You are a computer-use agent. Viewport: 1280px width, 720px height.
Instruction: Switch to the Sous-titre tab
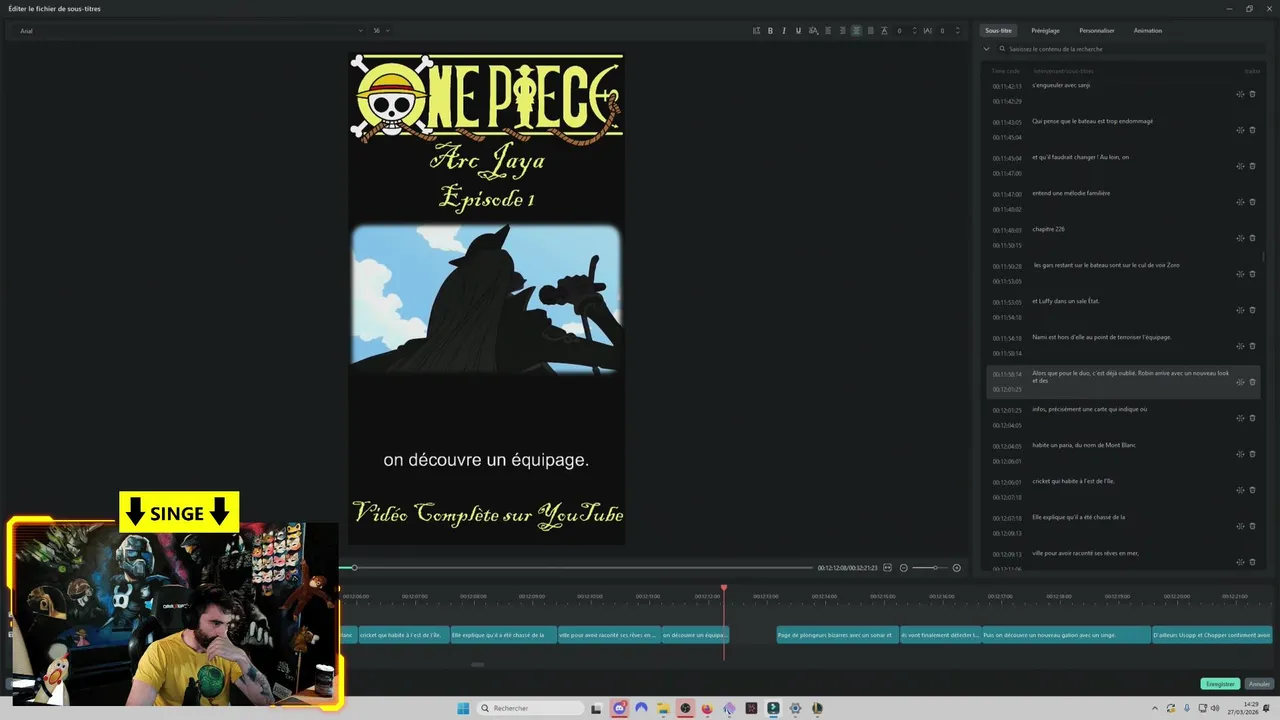pyautogui.click(x=998, y=31)
